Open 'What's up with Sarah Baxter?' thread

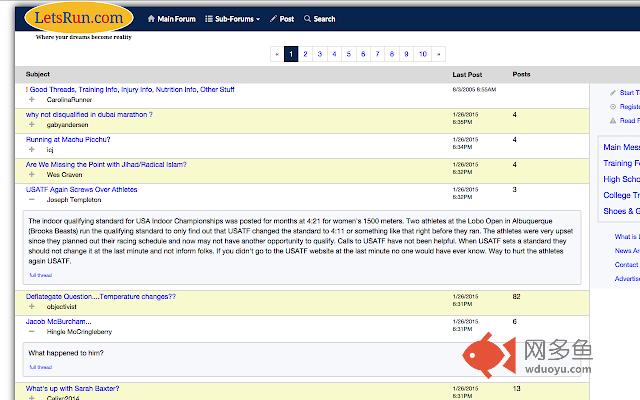[x=73, y=388]
